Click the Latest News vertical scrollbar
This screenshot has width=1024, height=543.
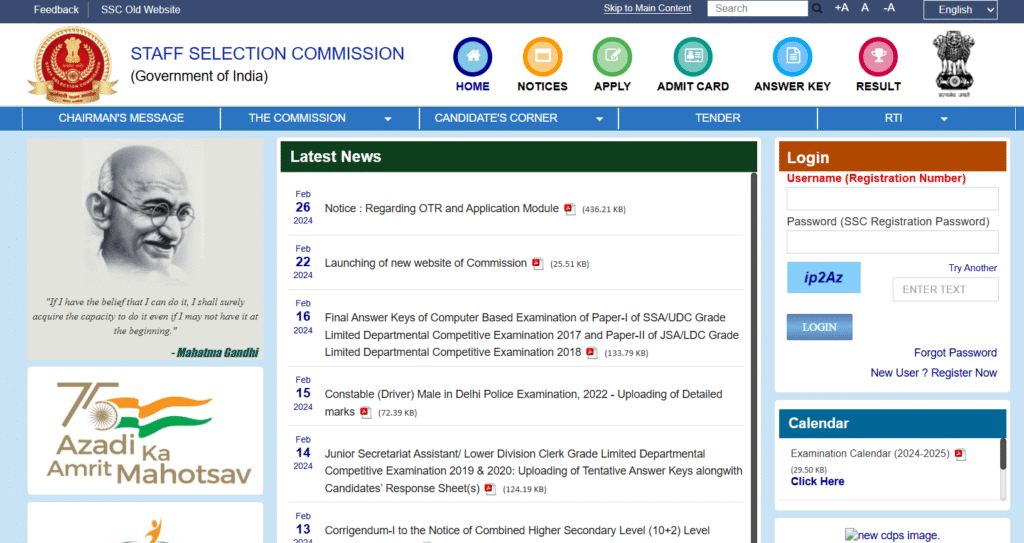point(754,357)
